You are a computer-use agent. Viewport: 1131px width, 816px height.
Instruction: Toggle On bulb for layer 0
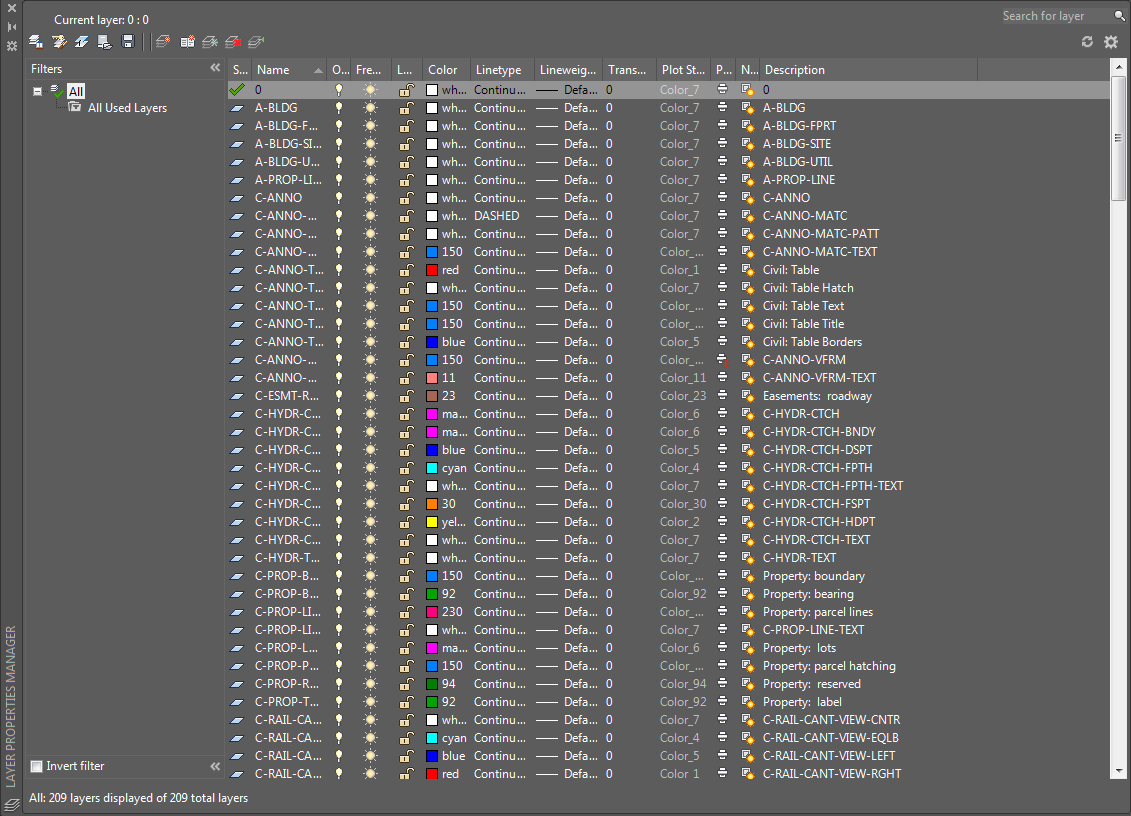click(338, 89)
